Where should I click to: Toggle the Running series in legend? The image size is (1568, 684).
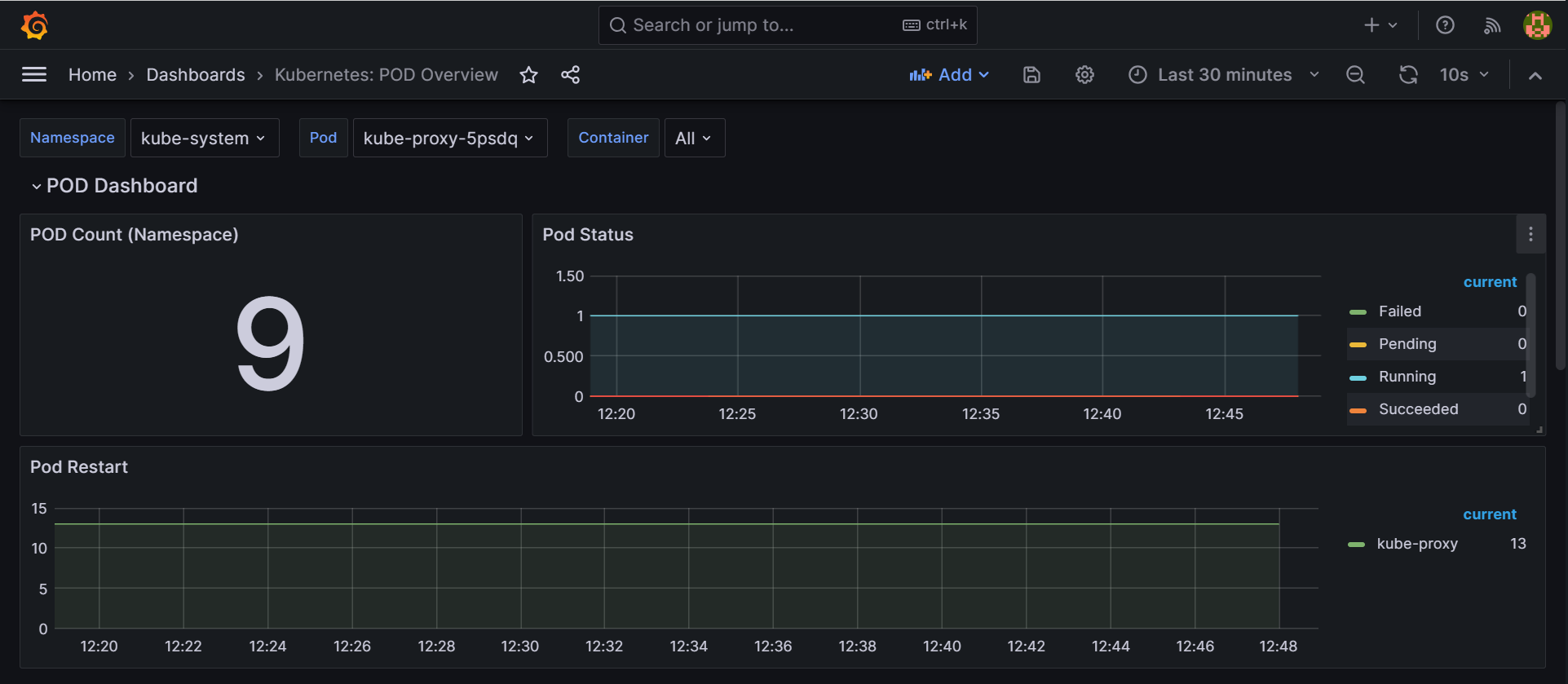(x=1407, y=377)
